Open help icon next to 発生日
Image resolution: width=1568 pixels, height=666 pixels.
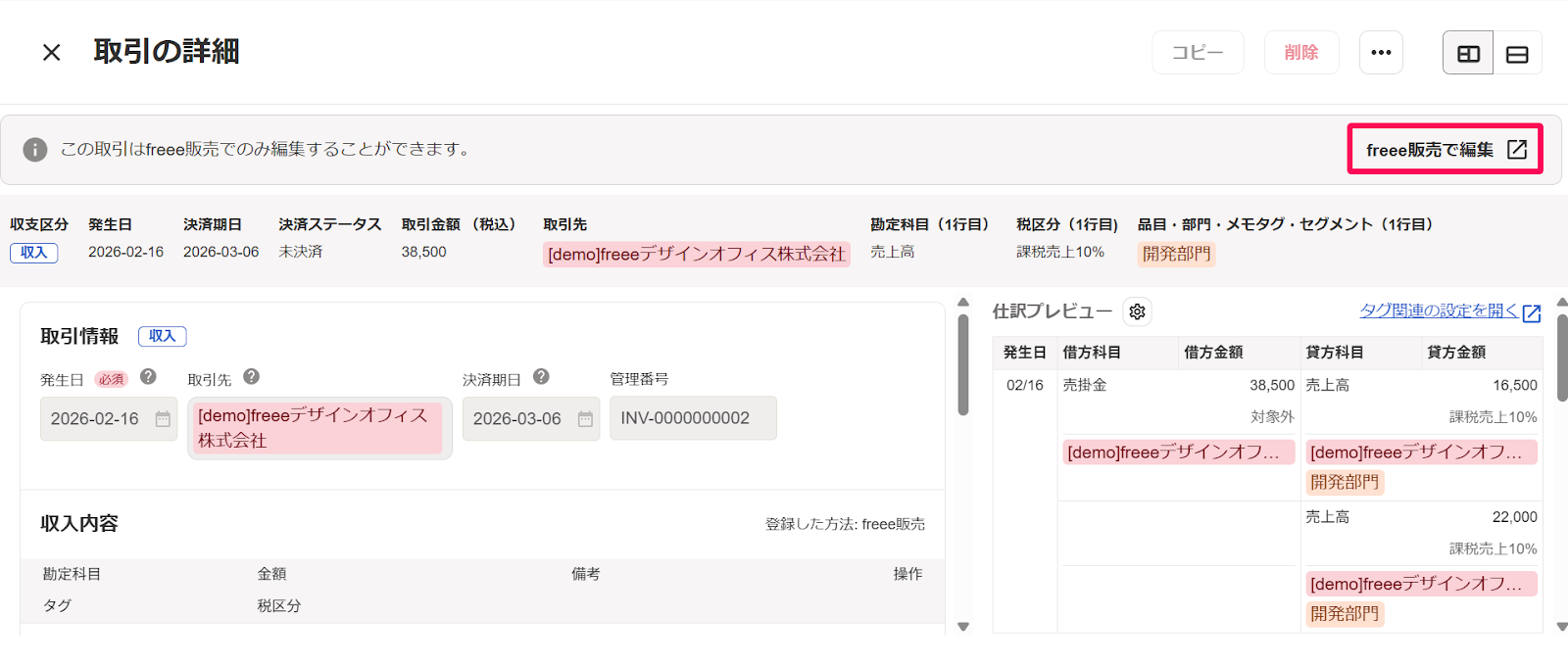point(148,376)
